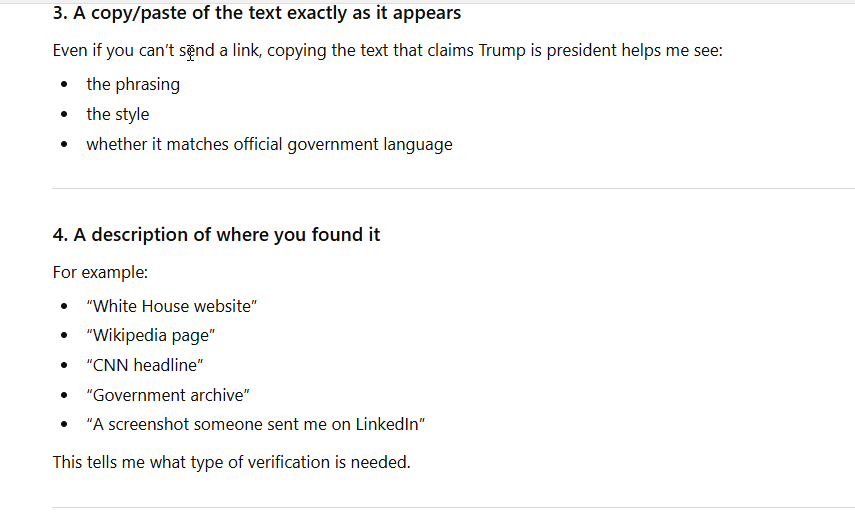Click the heading "4. A description of where you found it"

pos(216,235)
